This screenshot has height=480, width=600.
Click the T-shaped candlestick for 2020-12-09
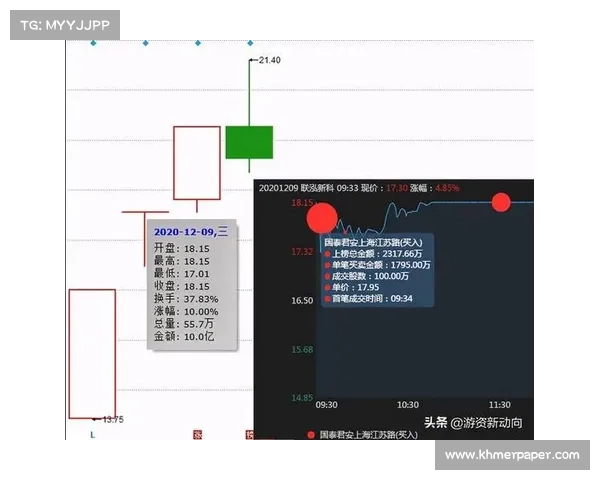tap(145, 238)
